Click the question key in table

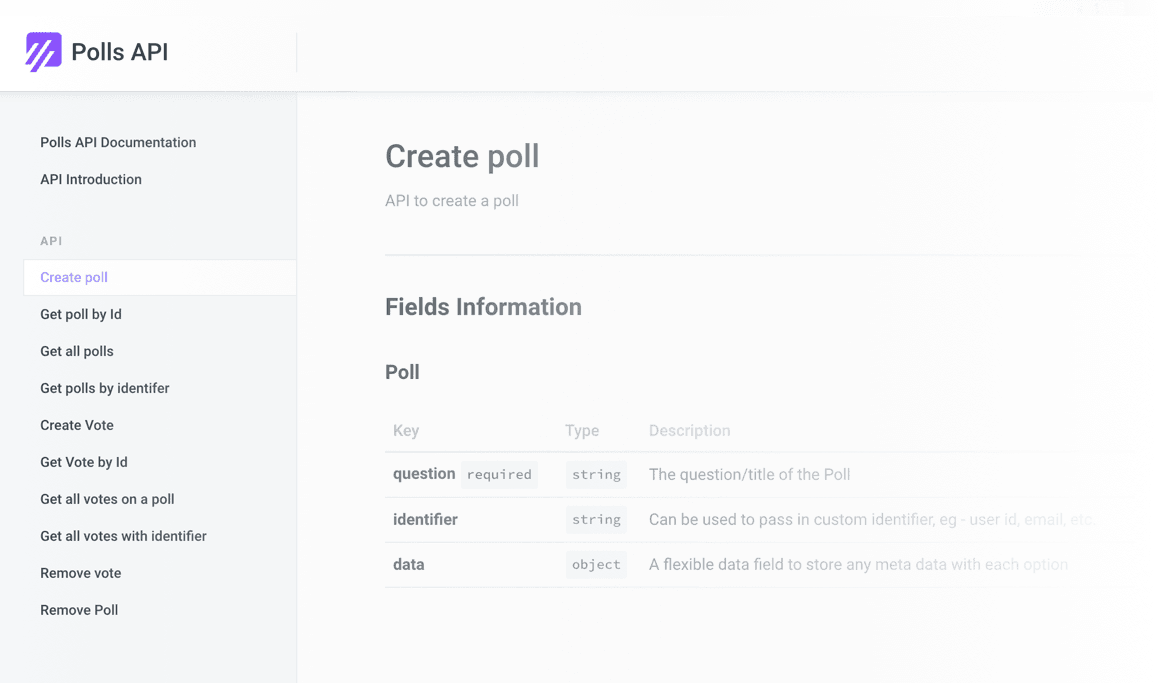pos(424,474)
